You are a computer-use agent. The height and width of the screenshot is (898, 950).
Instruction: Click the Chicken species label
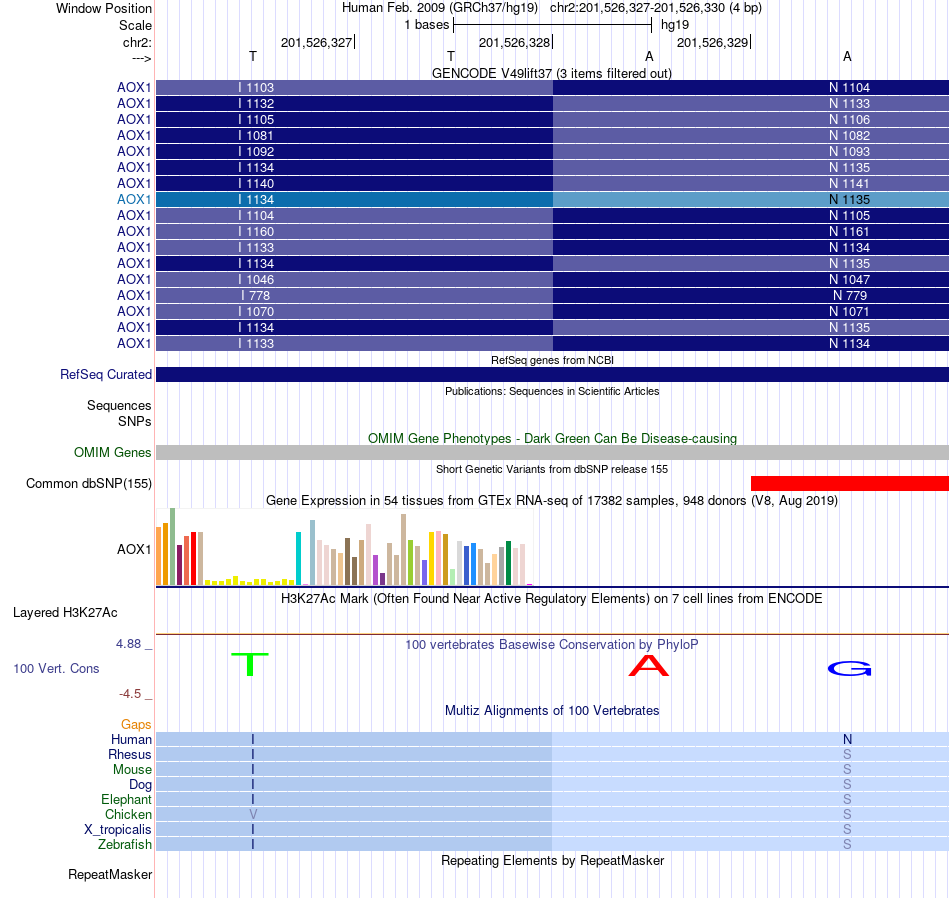click(x=128, y=814)
